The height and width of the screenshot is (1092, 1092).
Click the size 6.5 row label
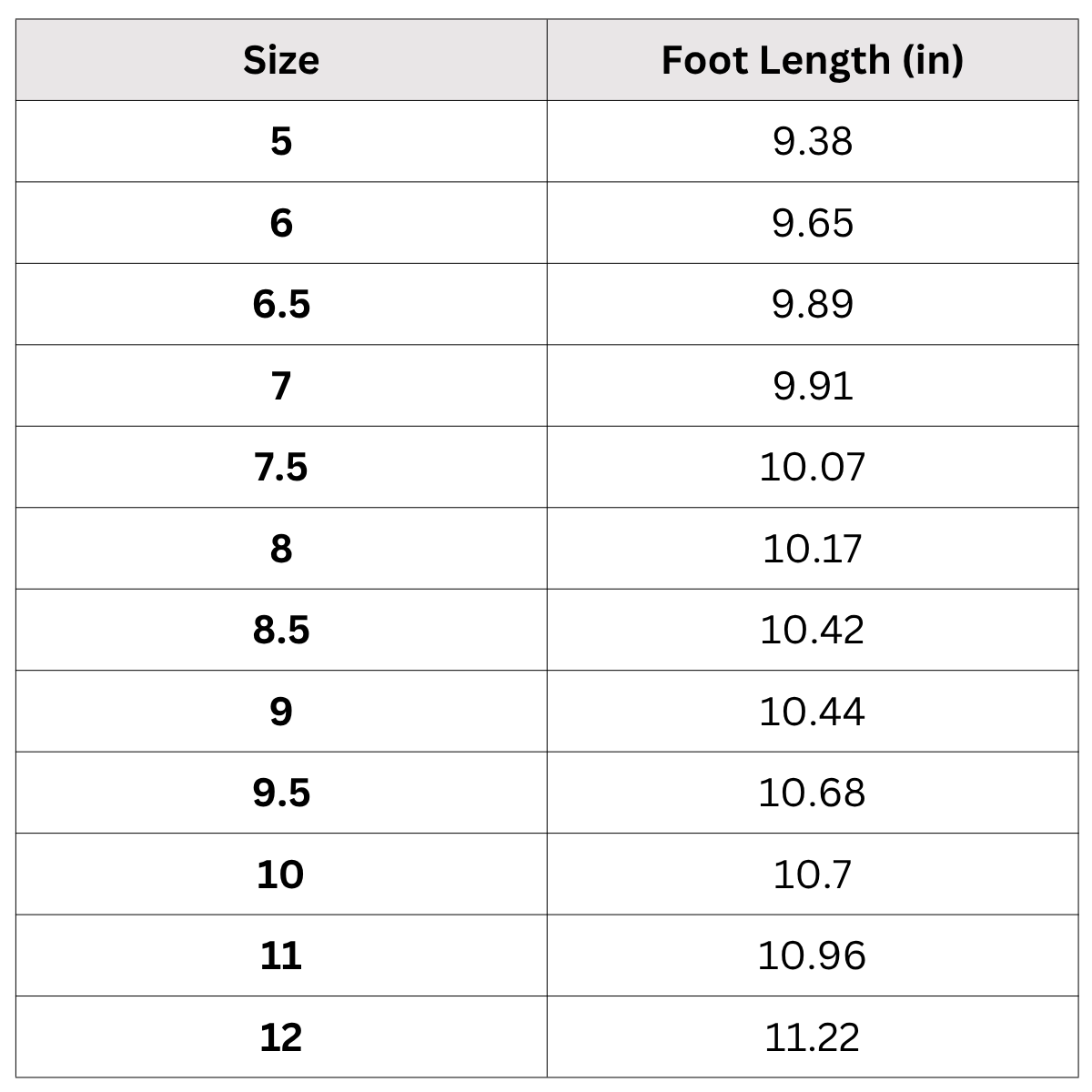pos(281,304)
